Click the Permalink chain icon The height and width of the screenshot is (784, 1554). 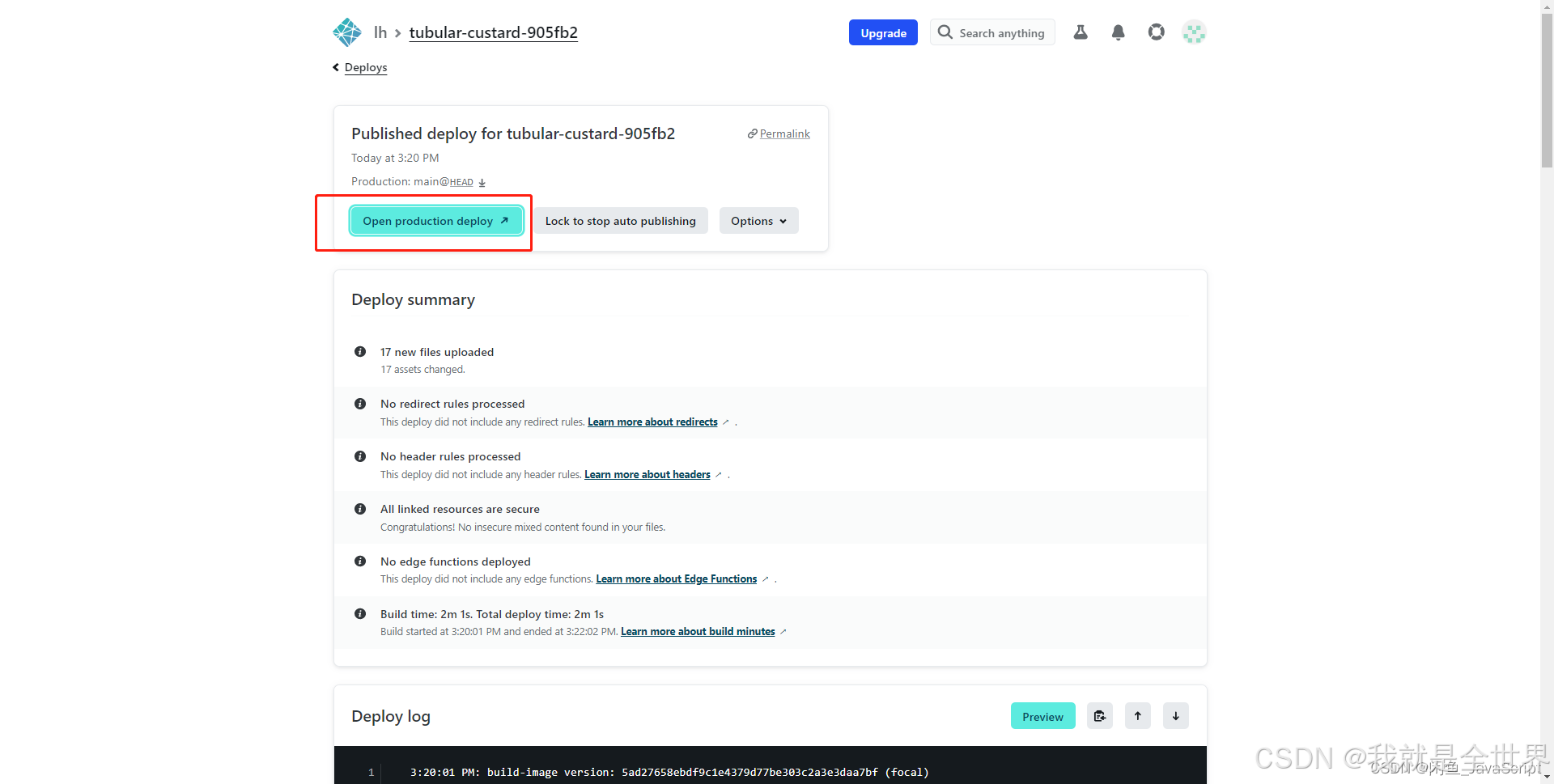pos(752,133)
